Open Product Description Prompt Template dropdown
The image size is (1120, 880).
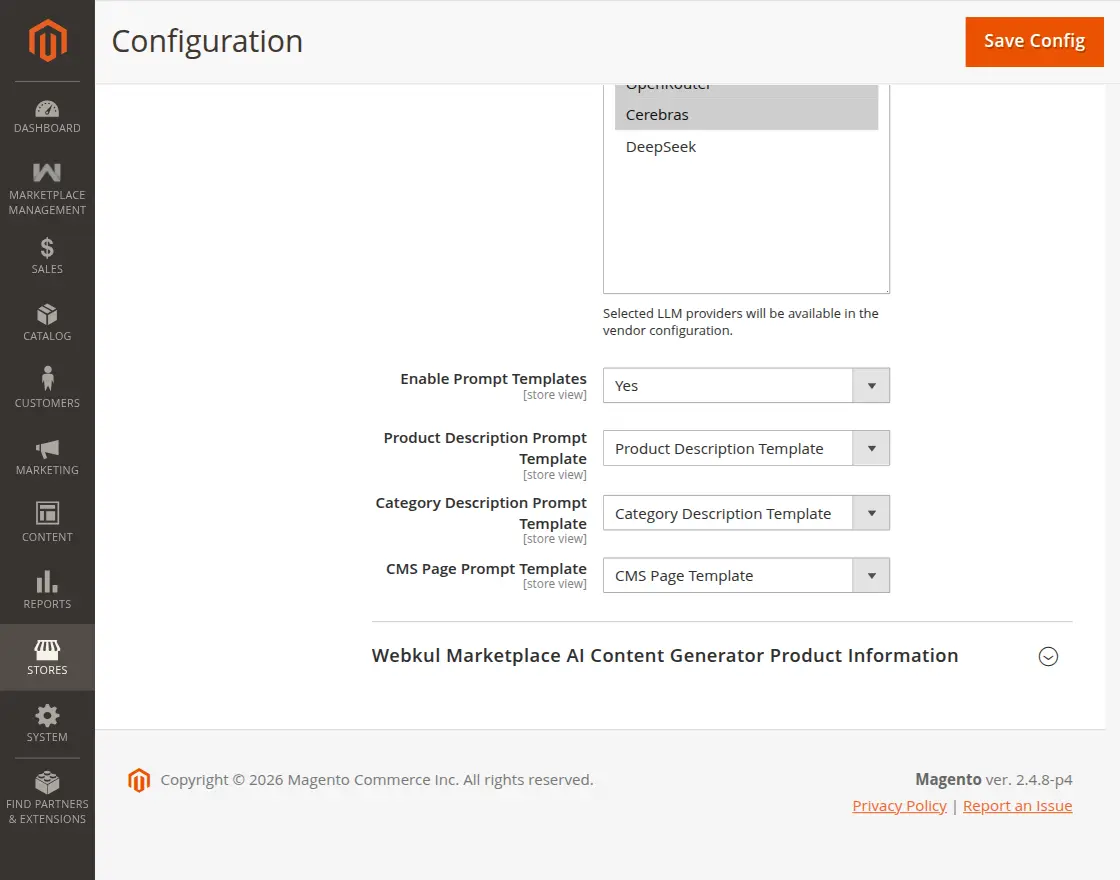(x=746, y=449)
